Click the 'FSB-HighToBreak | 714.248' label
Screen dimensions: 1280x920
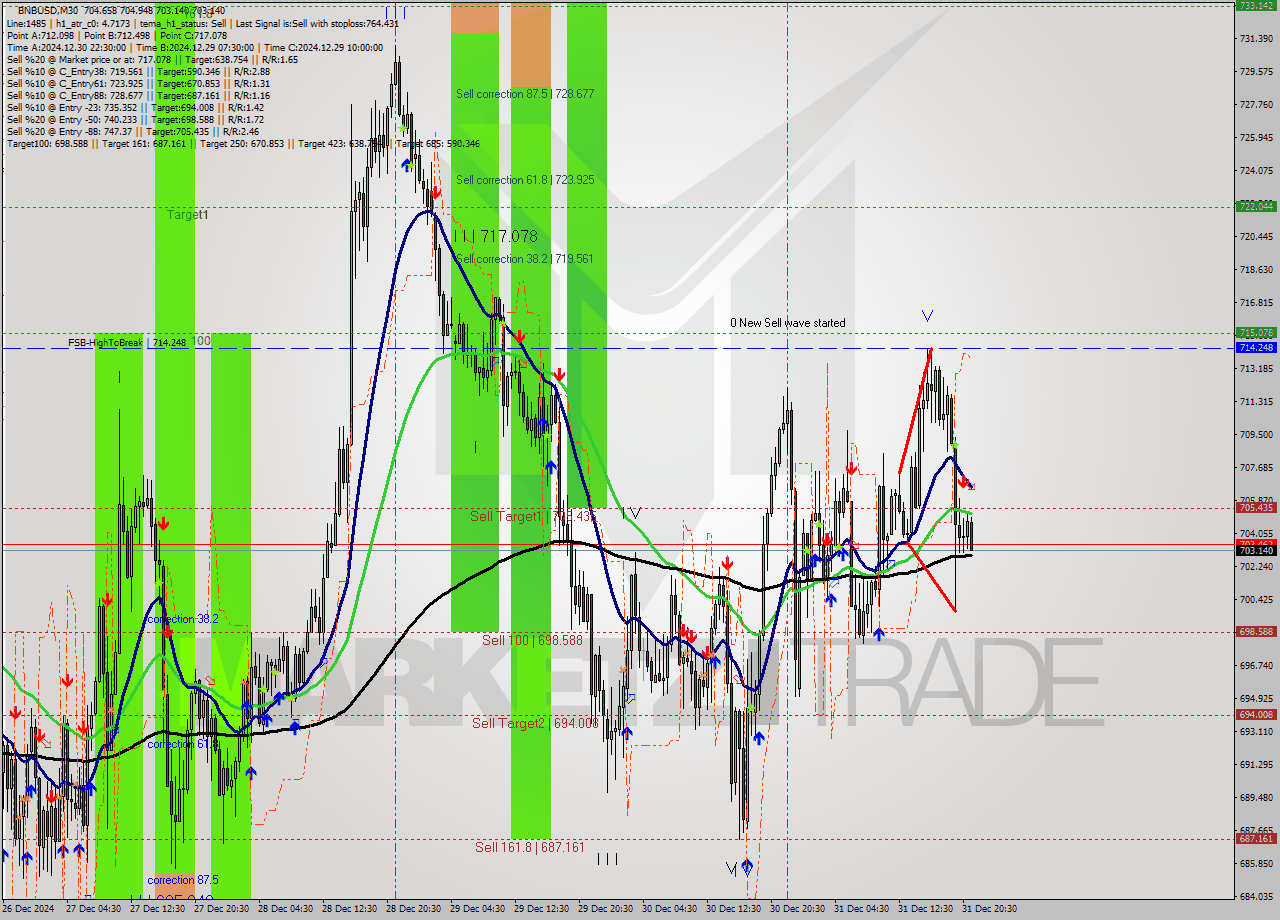(x=127, y=342)
